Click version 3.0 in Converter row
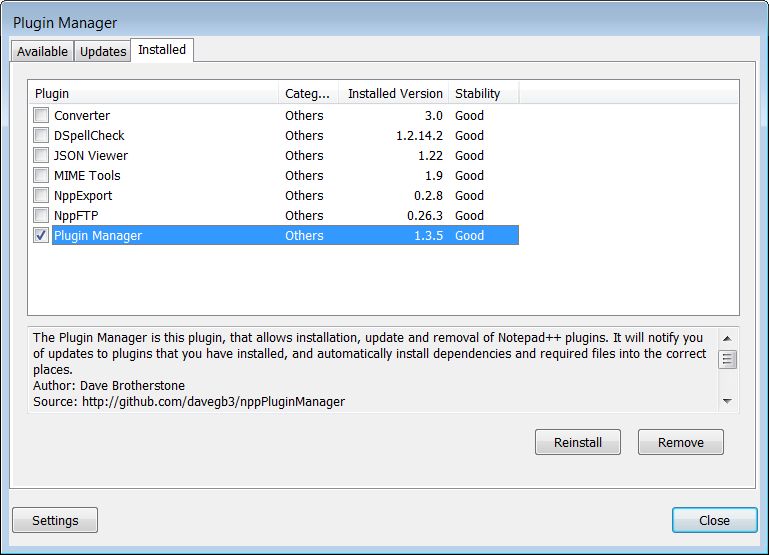Screen dimensions: 769x555 [434, 116]
